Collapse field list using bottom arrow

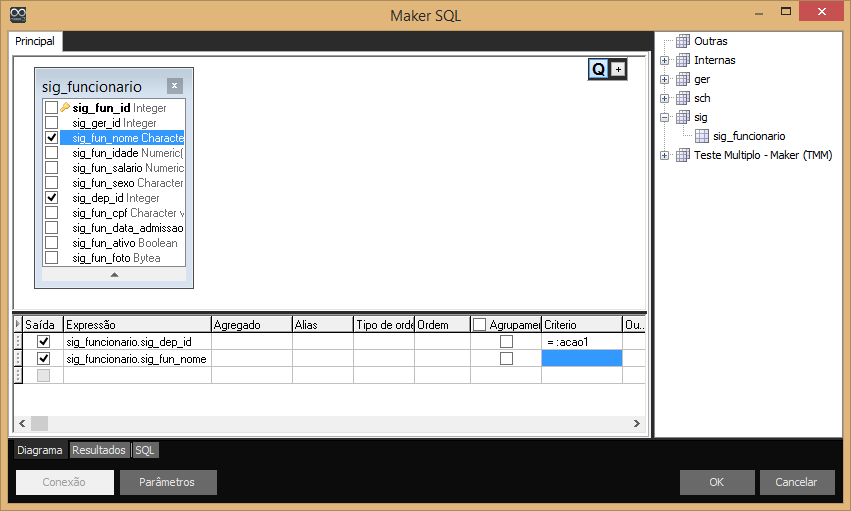[114, 274]
